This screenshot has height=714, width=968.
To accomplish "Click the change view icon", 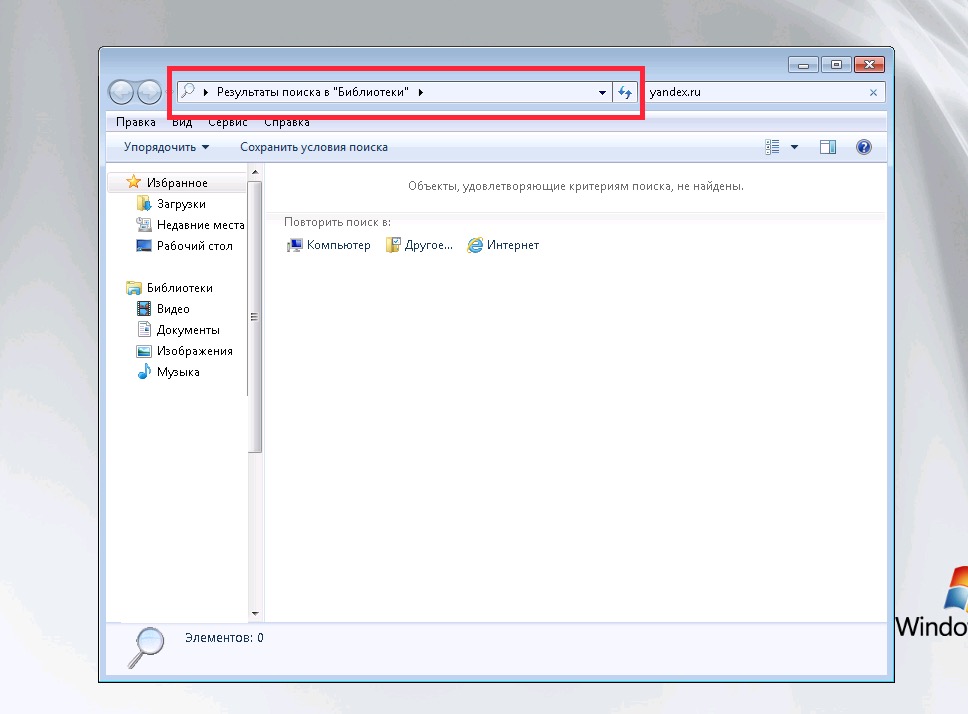I will [772, 147].
